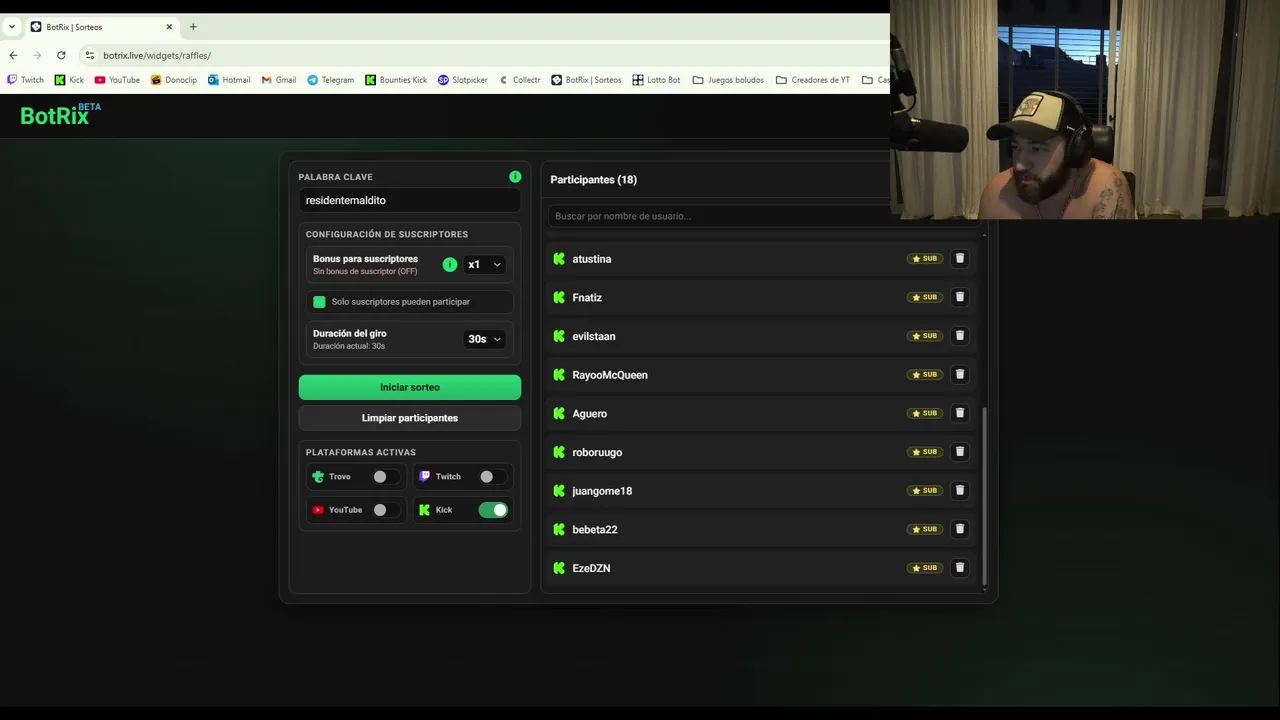Open the Telegram bookmark
This screenshot has height=720, width=1280.
[x=331, y=80]
